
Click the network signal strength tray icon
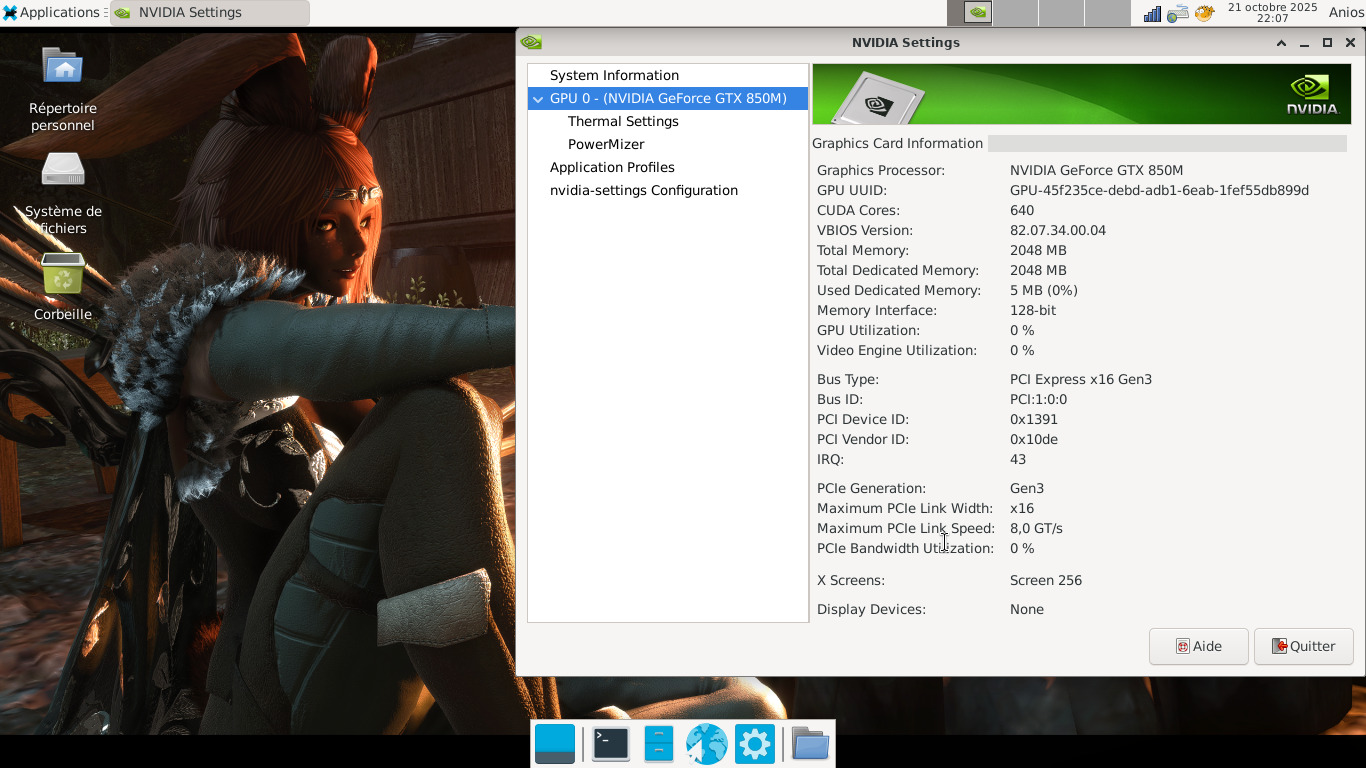[1152, 13]
